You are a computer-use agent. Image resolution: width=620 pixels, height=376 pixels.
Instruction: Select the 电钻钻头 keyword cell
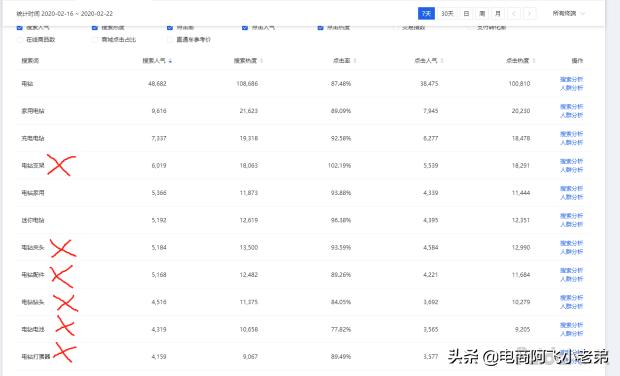coord(33,302)
